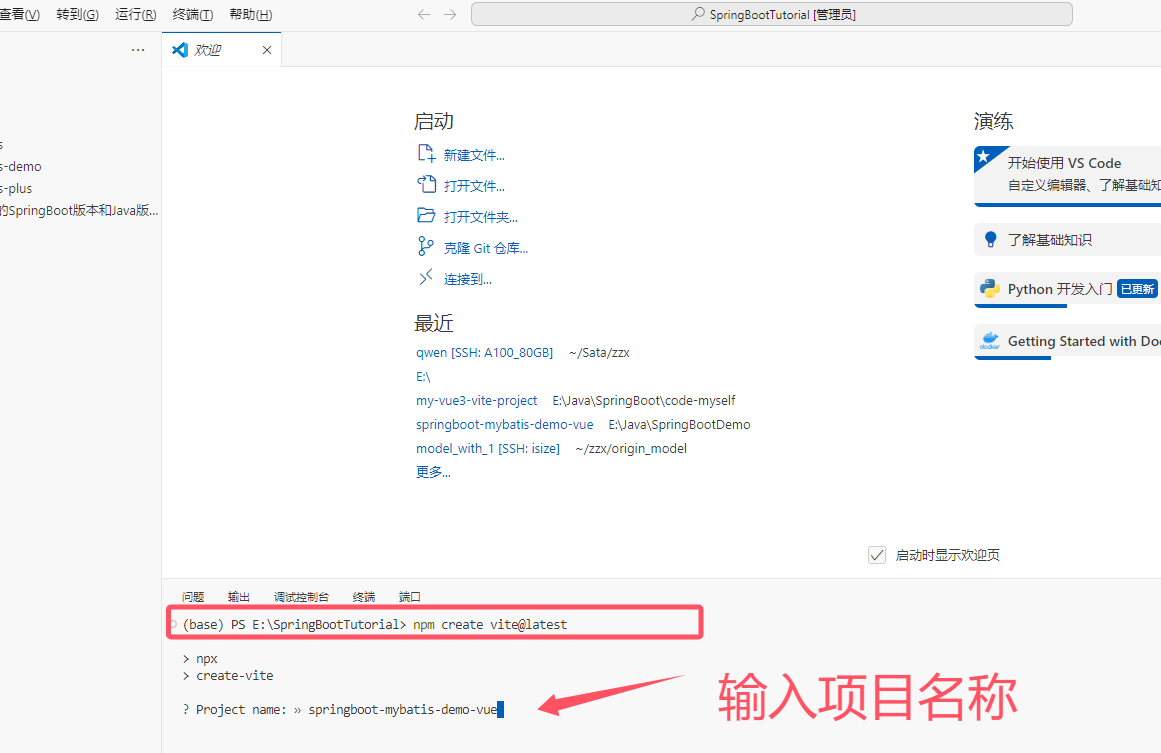1161x753 pixels.
Task: Open the 了解基础知识 walkthrough
Action: [1067, 240]
